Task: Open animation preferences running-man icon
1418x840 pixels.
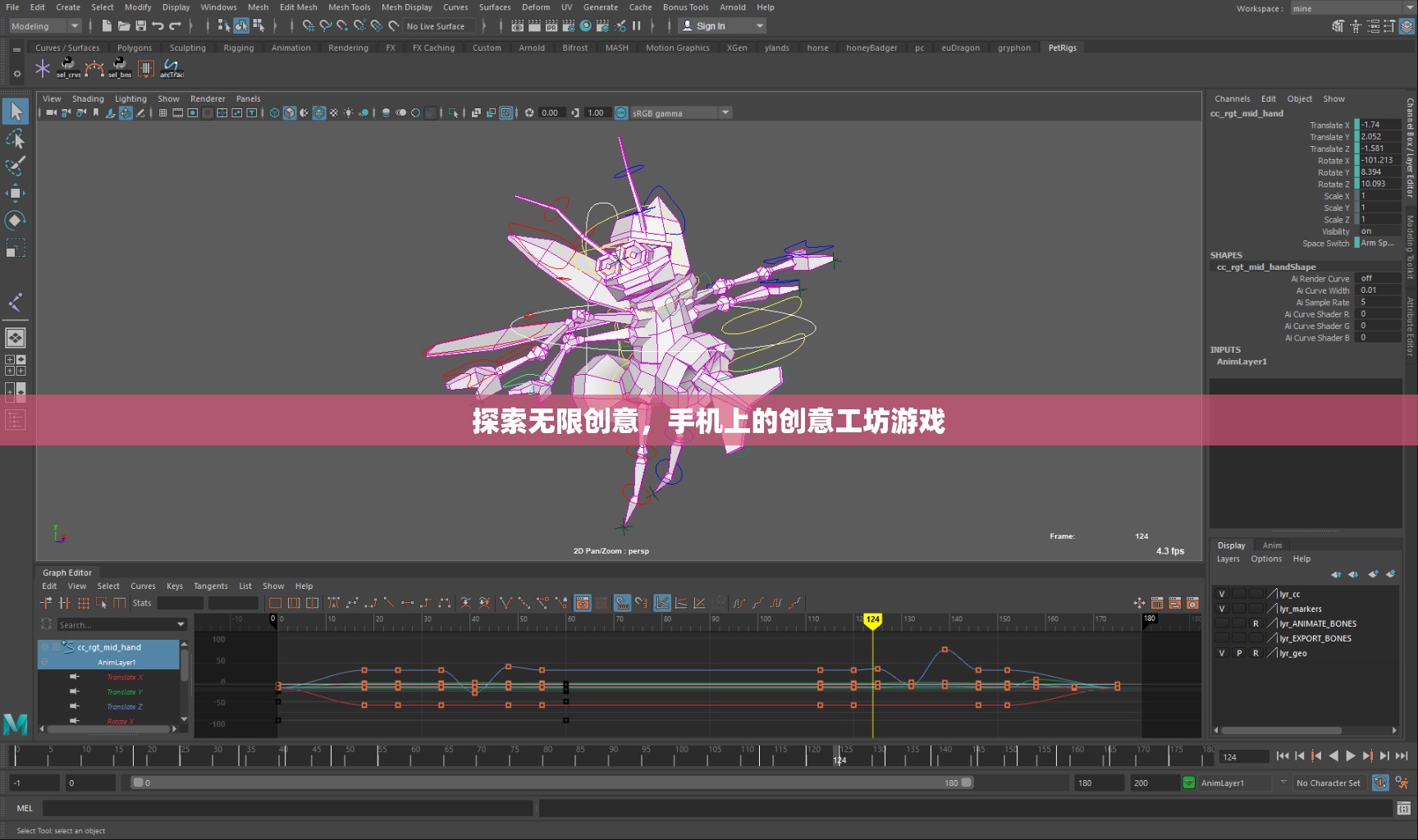Action: click(1402, 783)
